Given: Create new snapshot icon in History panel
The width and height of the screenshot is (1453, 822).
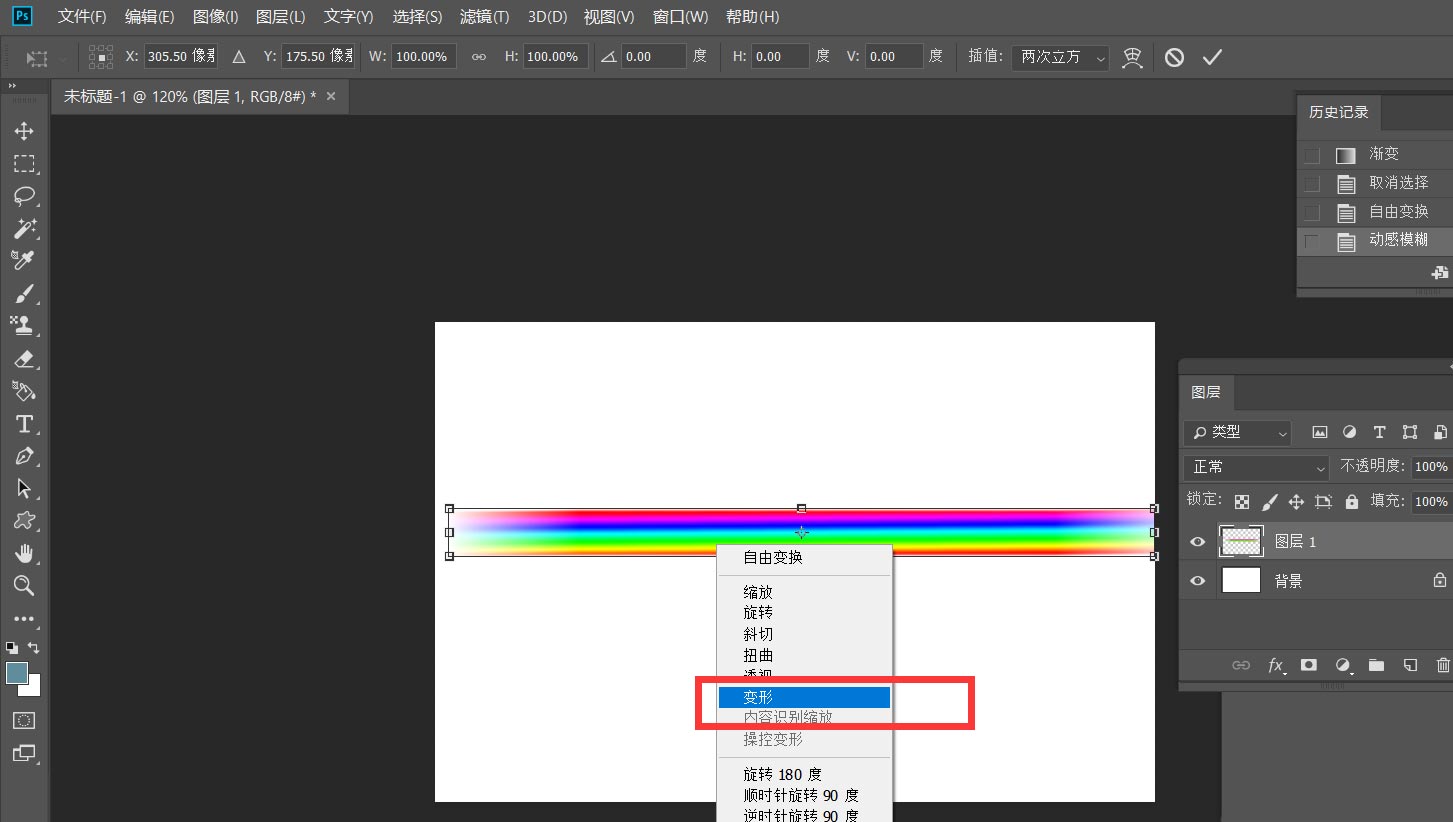Looking at the screenshot, I should point(1439,272).
